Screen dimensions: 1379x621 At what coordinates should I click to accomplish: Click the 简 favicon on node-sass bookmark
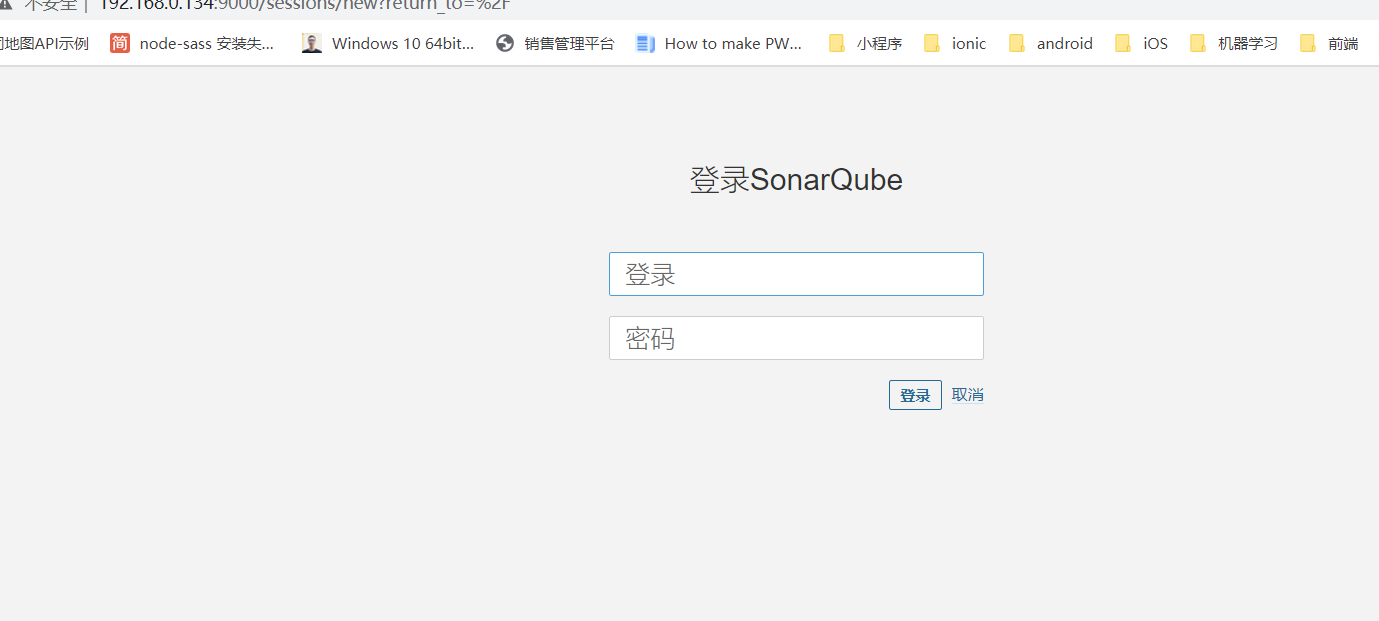click(120, 43)
